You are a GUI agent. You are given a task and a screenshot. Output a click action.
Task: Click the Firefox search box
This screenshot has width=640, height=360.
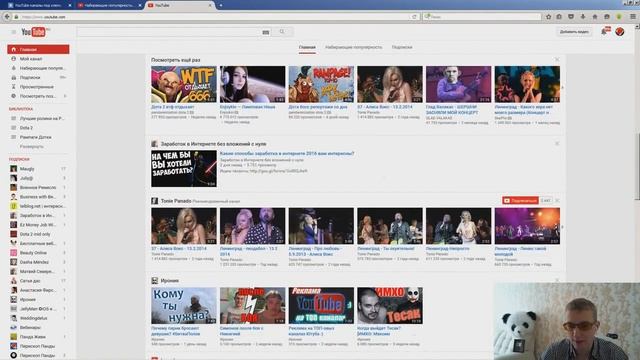pos(482,17)
